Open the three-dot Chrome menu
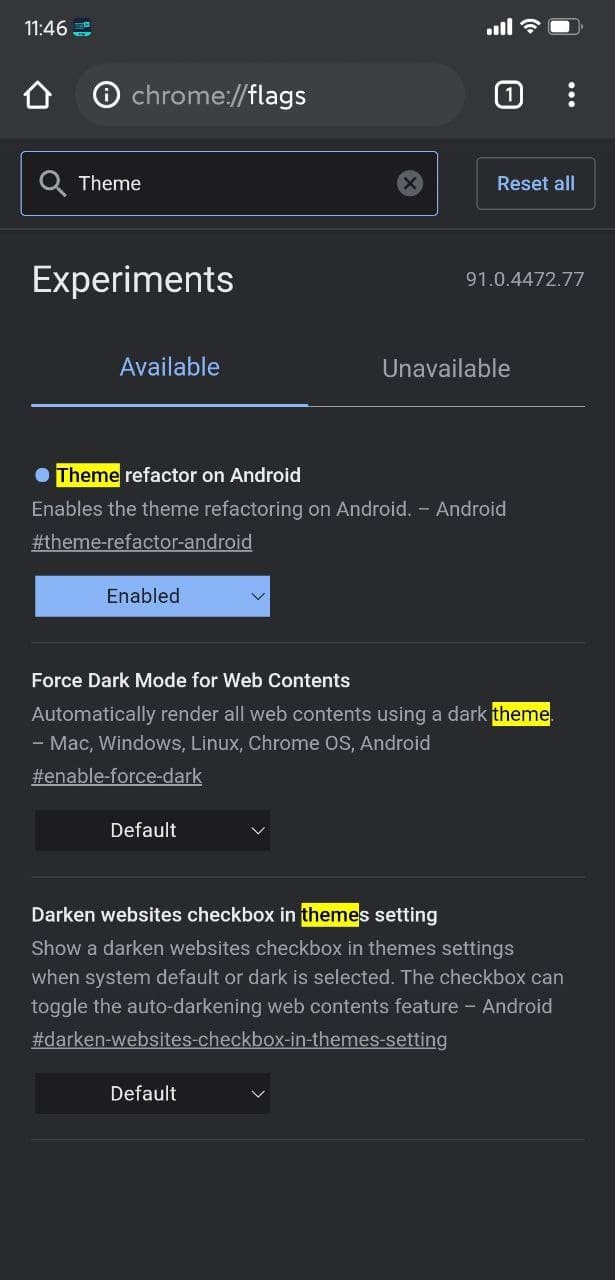The image size is (615, 1280). [571, 96]
